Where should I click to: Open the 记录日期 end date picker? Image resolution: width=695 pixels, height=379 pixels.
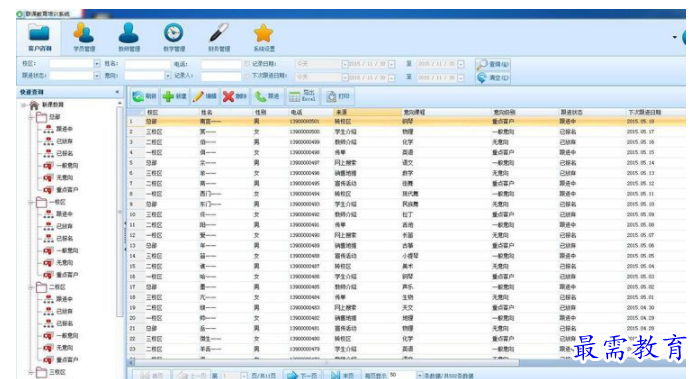(461, 64)
